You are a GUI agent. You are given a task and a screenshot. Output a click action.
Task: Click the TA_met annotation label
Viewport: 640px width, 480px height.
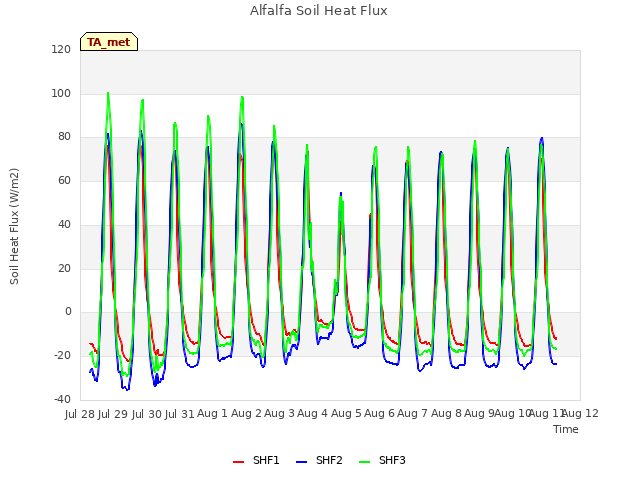coord(109,42)
